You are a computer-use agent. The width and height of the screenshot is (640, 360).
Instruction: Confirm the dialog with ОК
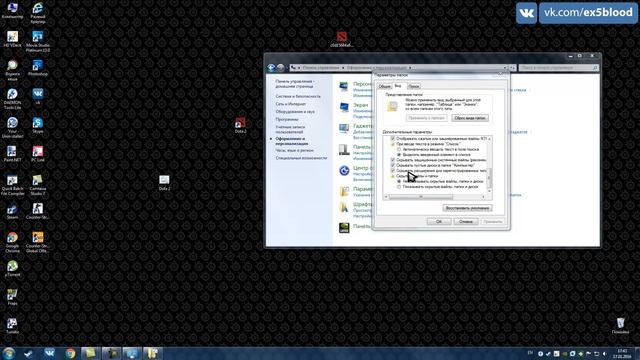439,221
